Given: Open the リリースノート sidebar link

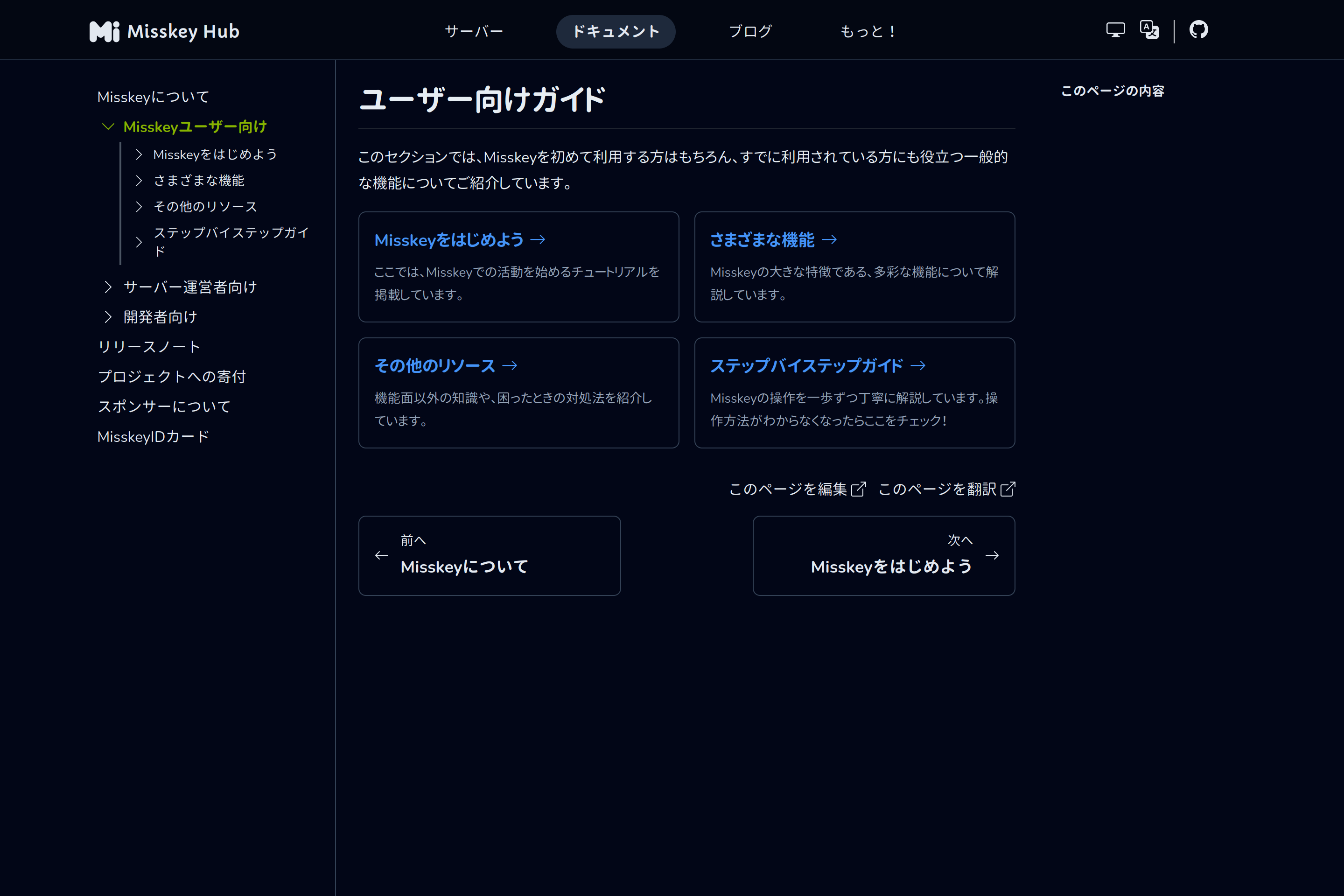Looking at the screenshot, I should 149,347.
